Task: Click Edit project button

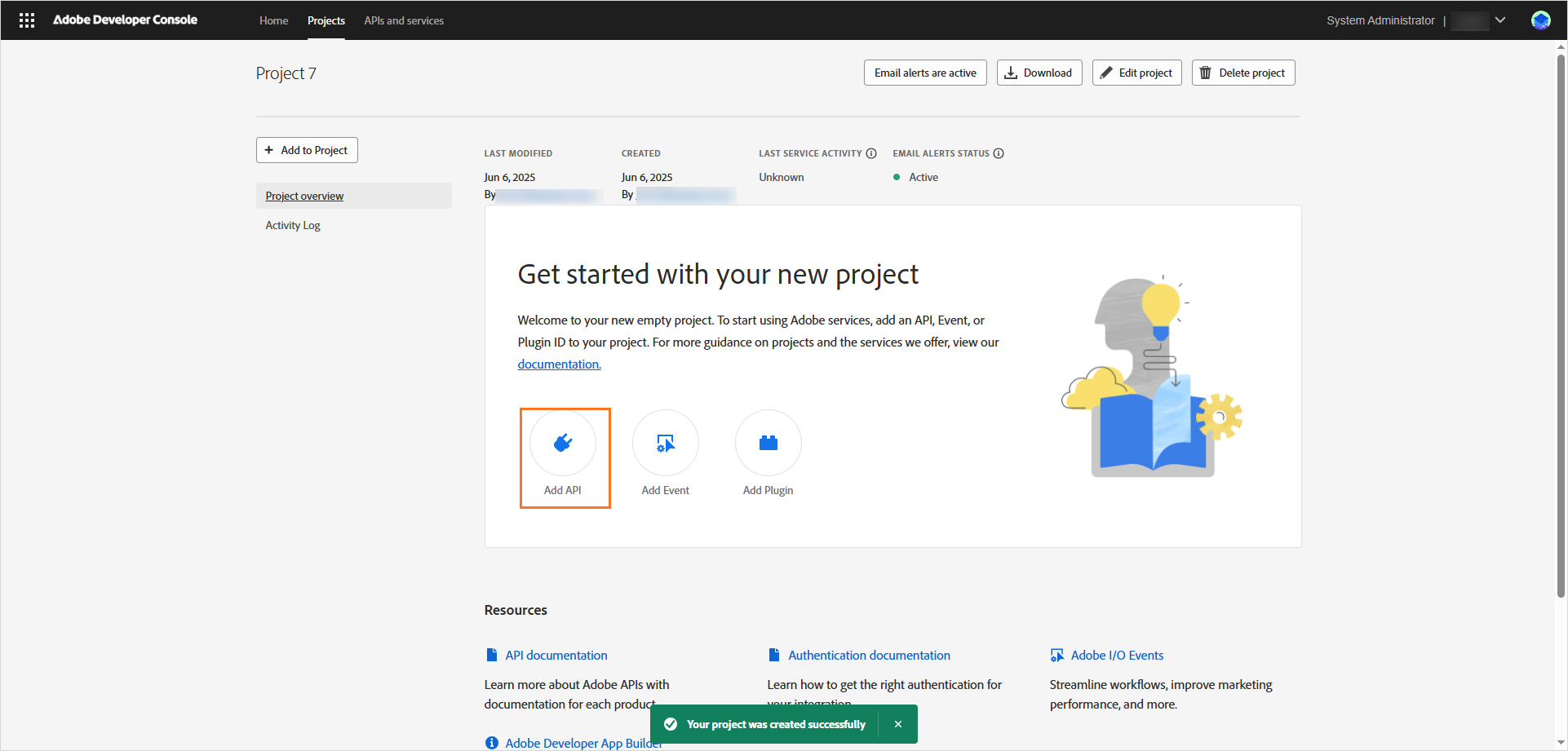Action: [x=1136, y=73]
